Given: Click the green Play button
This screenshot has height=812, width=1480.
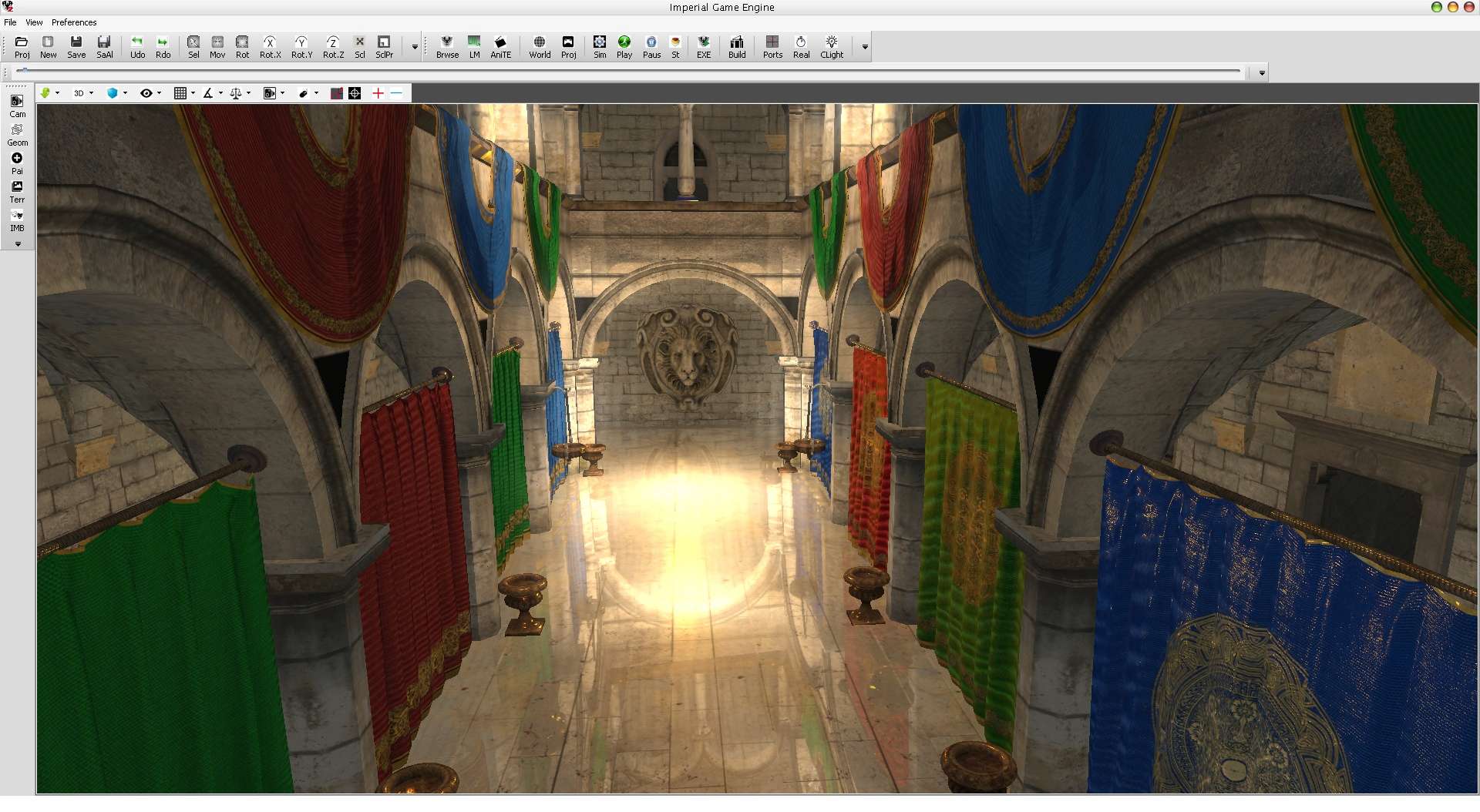Looking at the screenshot, I should [x=624, y=46].
